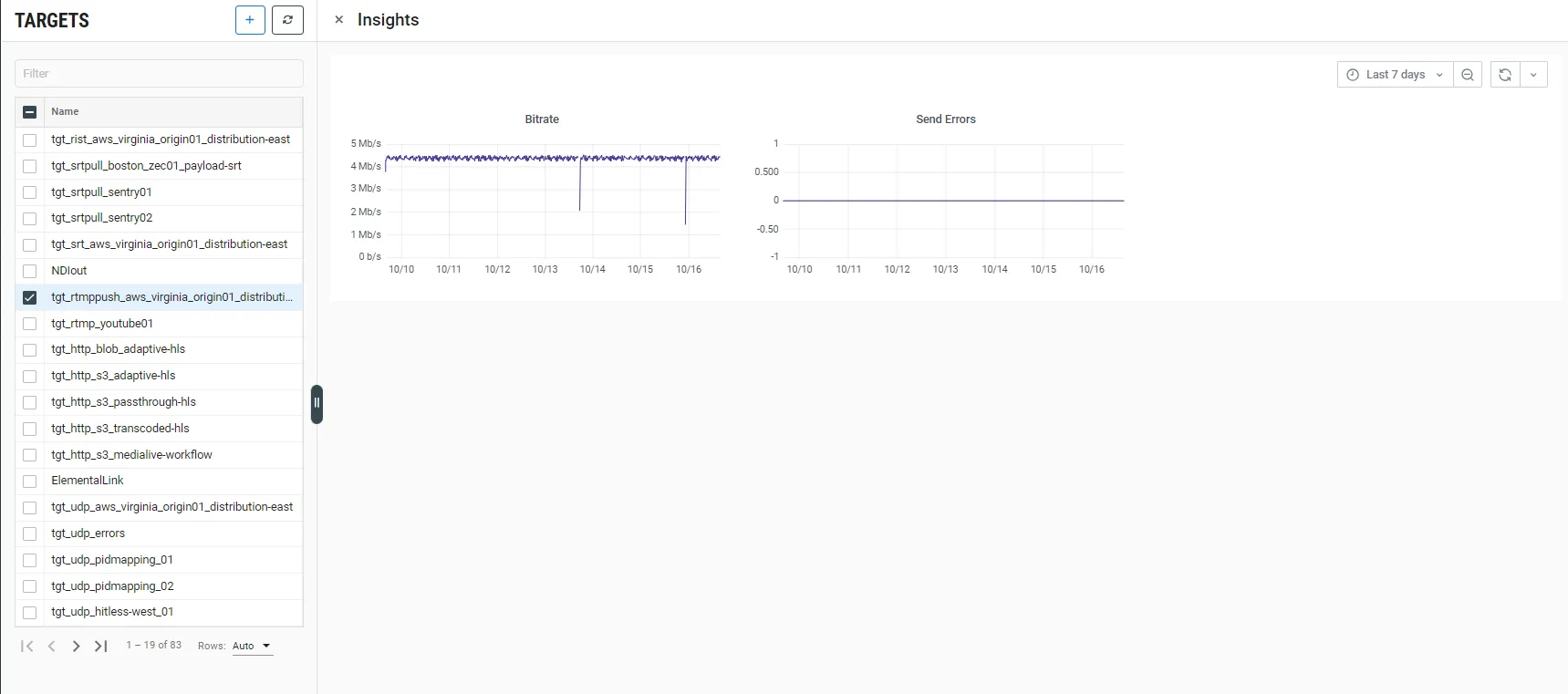
Task: Open the Last 7 days time picker
Action: pyautogui.click(x=1395, y=75)
